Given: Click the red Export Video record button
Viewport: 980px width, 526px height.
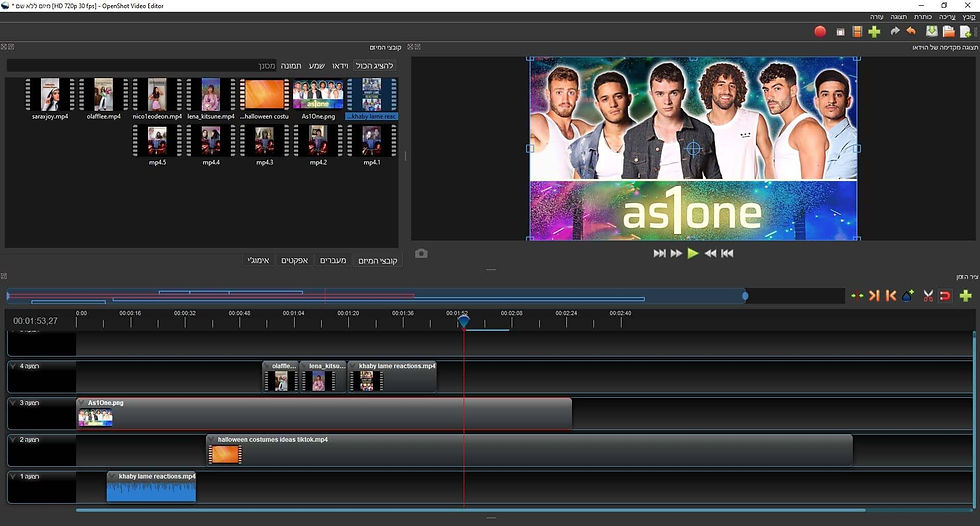Looking at the screenshot, I should pyautogui.click(x=820, y=31).
